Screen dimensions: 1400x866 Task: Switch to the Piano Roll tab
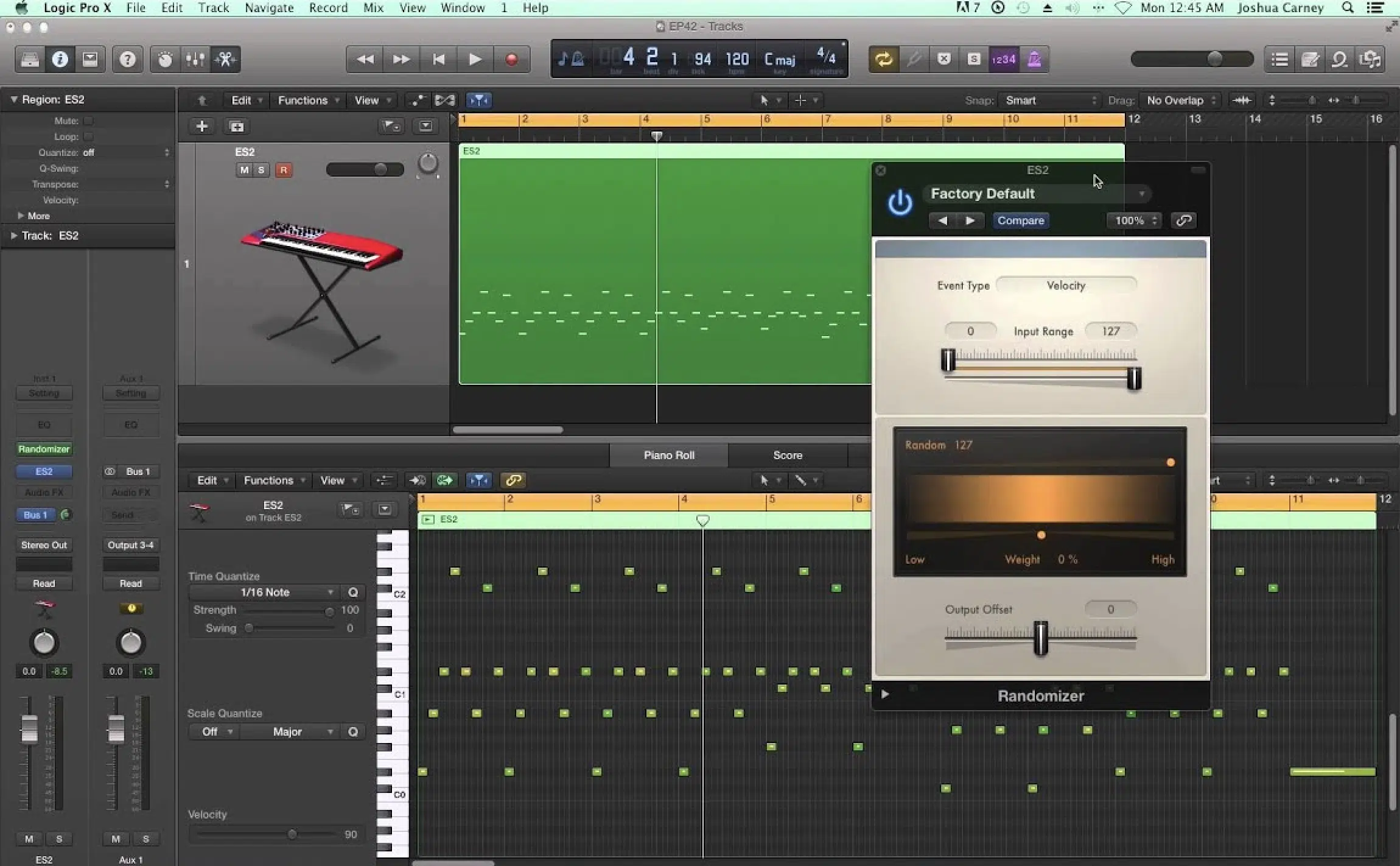(x=669, y=455)
